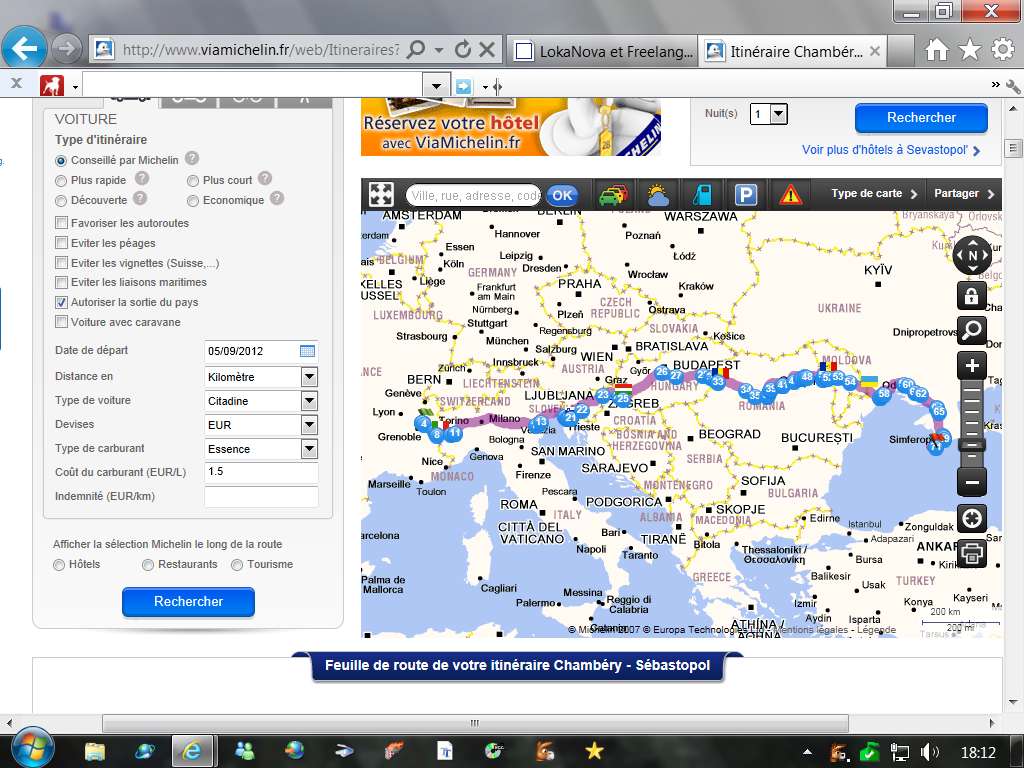Viewport: 1024px width, 768px height.
Task: Open the Type de carte menu
Action: click(x=873, y=194)
